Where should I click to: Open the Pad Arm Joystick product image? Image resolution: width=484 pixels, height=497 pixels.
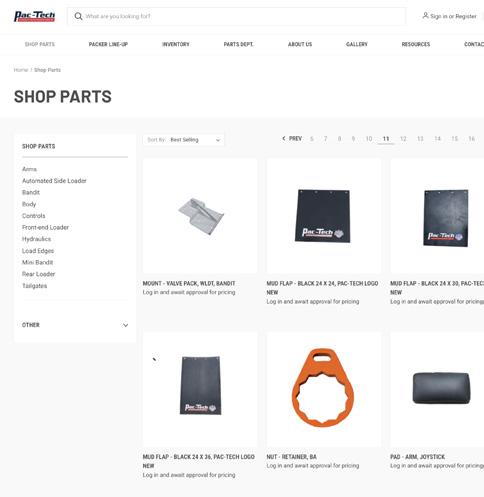[x=437, y=389]
